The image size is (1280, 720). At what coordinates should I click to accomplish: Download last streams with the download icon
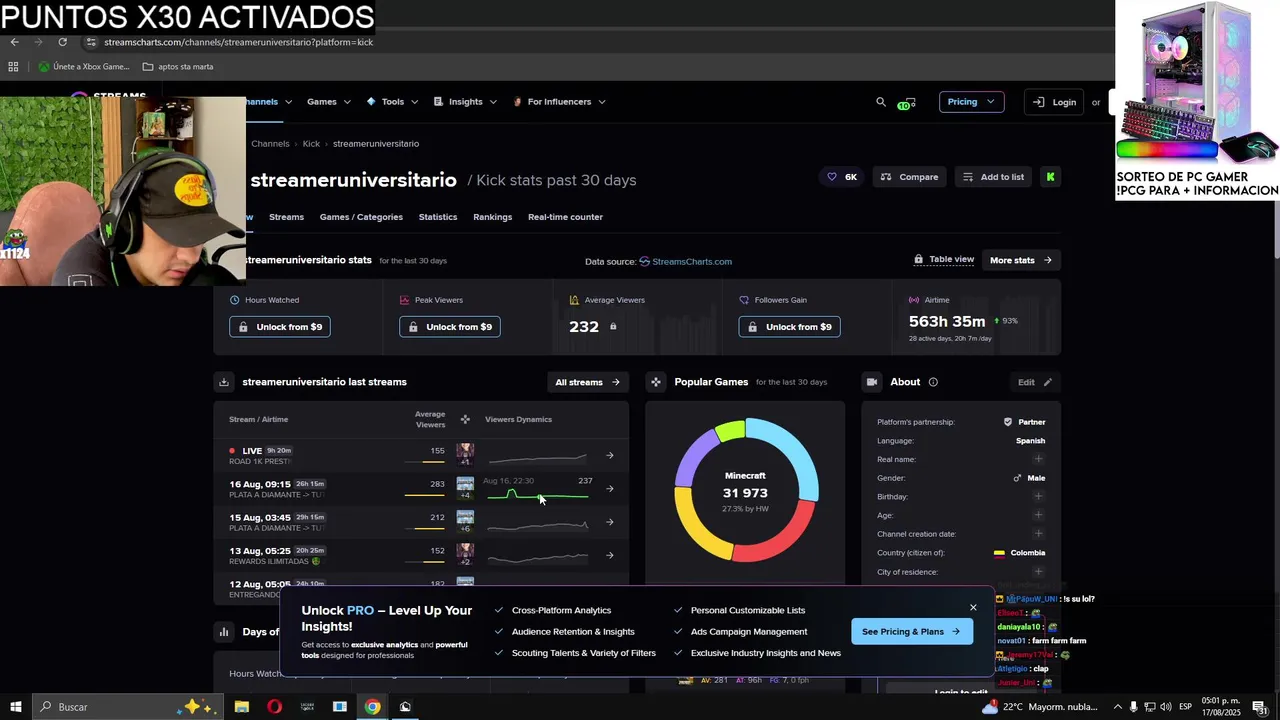(x=224, y=382)
